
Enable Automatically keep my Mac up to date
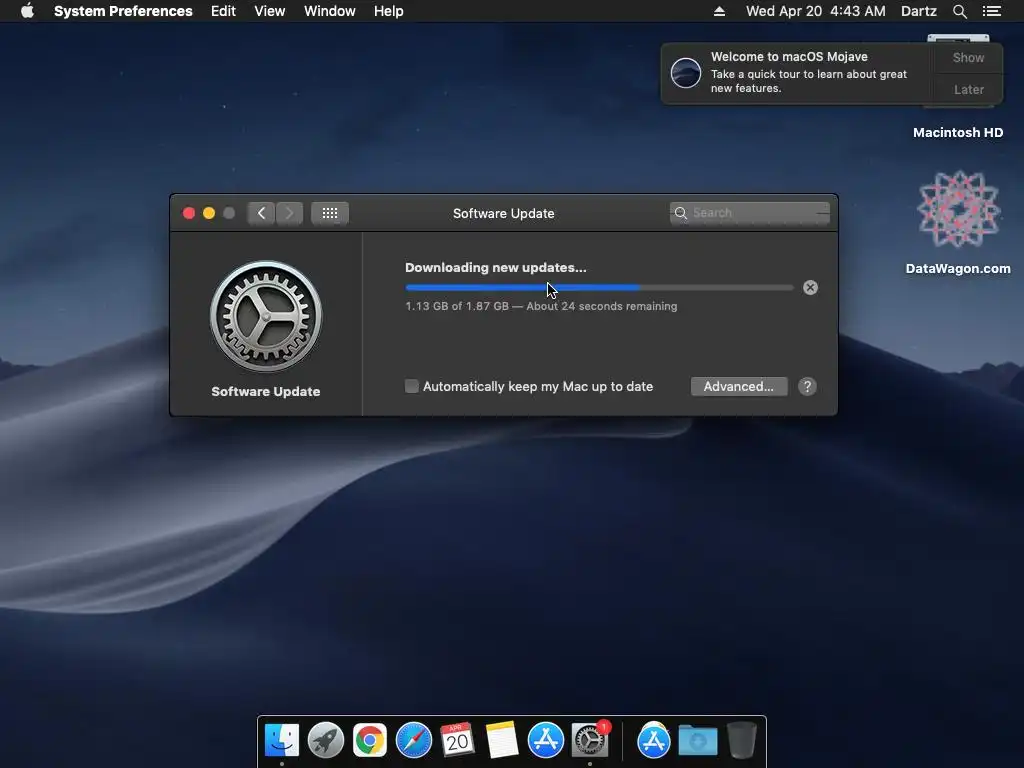[411, 386]
